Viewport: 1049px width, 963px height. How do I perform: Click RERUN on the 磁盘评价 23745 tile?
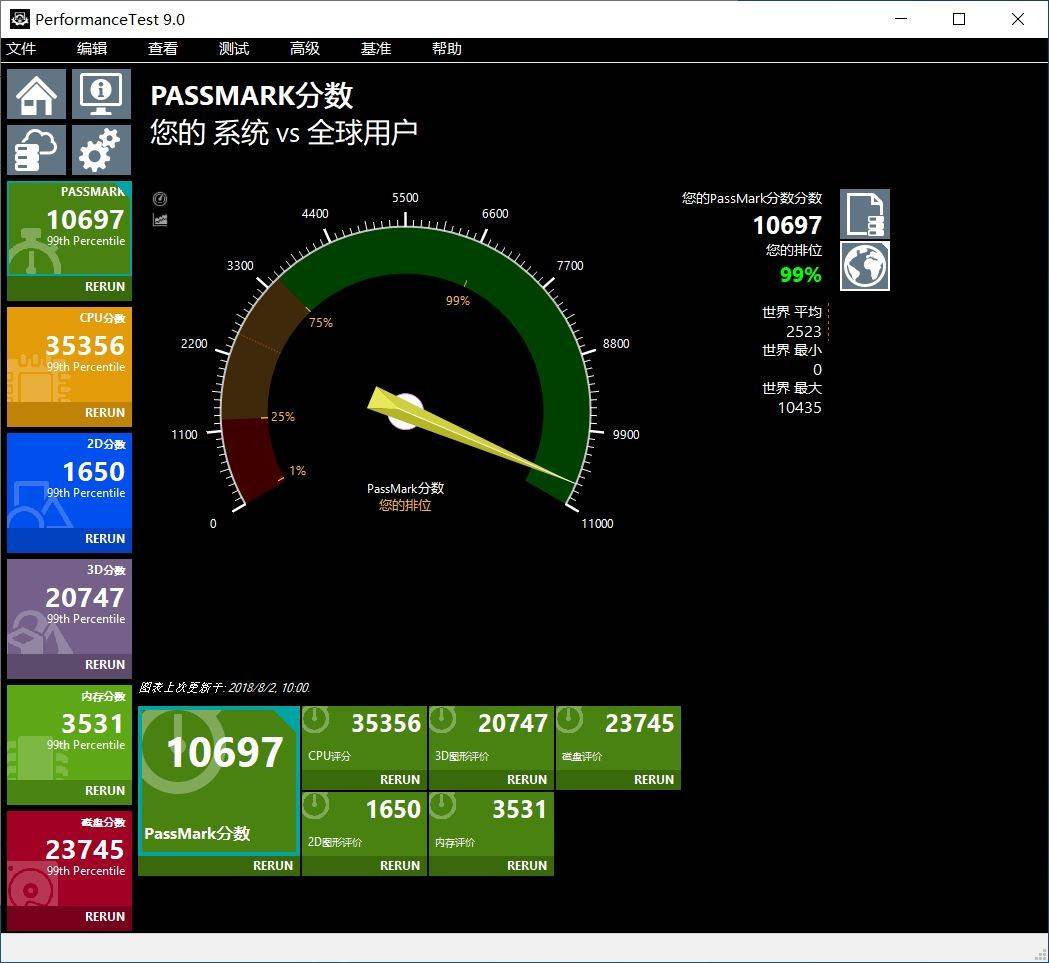[x=653, y=779]
